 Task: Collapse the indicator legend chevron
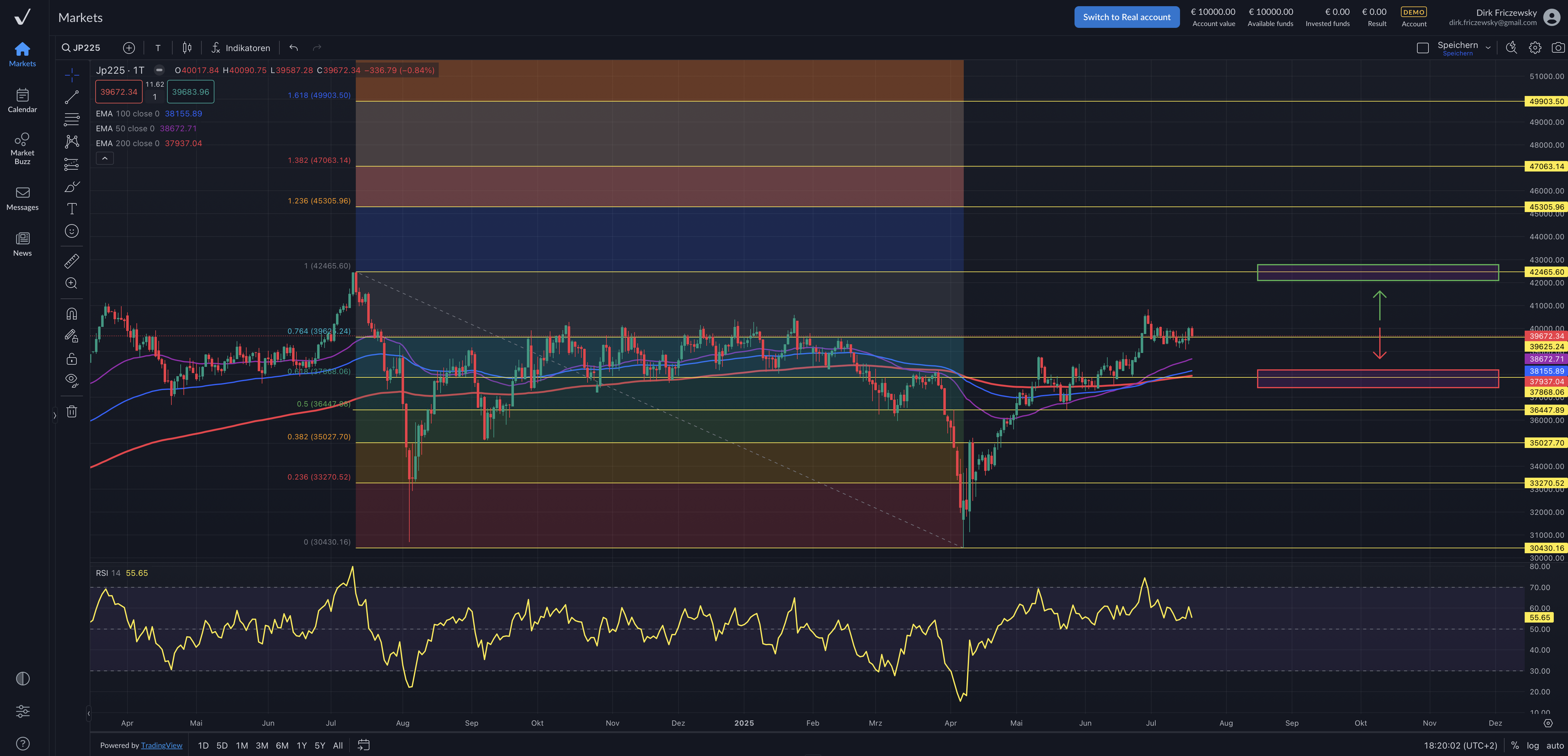pos(105,159)
